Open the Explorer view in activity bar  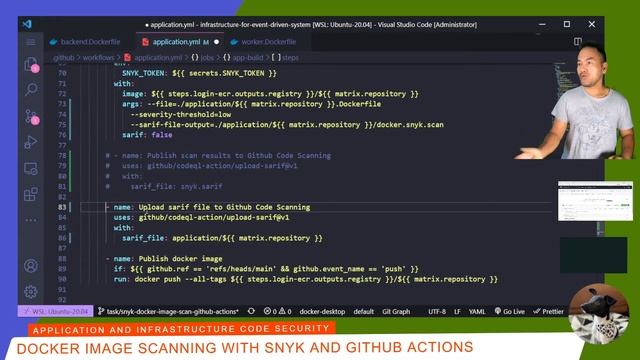point(31,64)
